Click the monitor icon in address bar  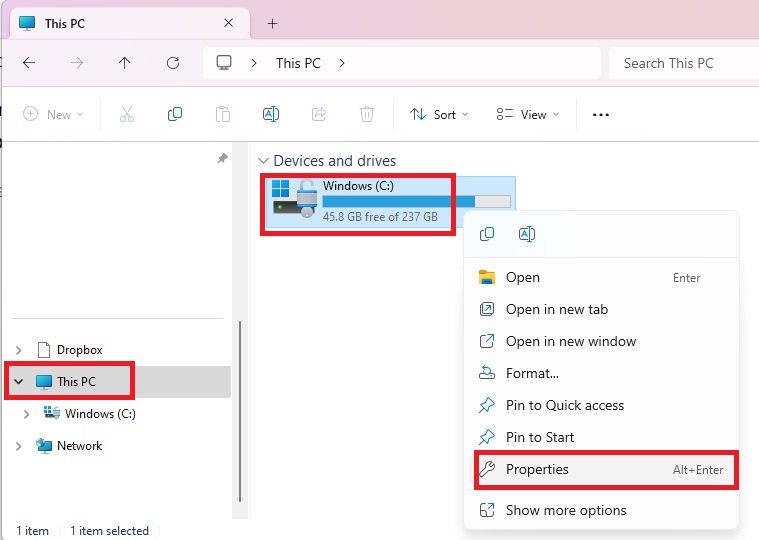coord(224,63)
